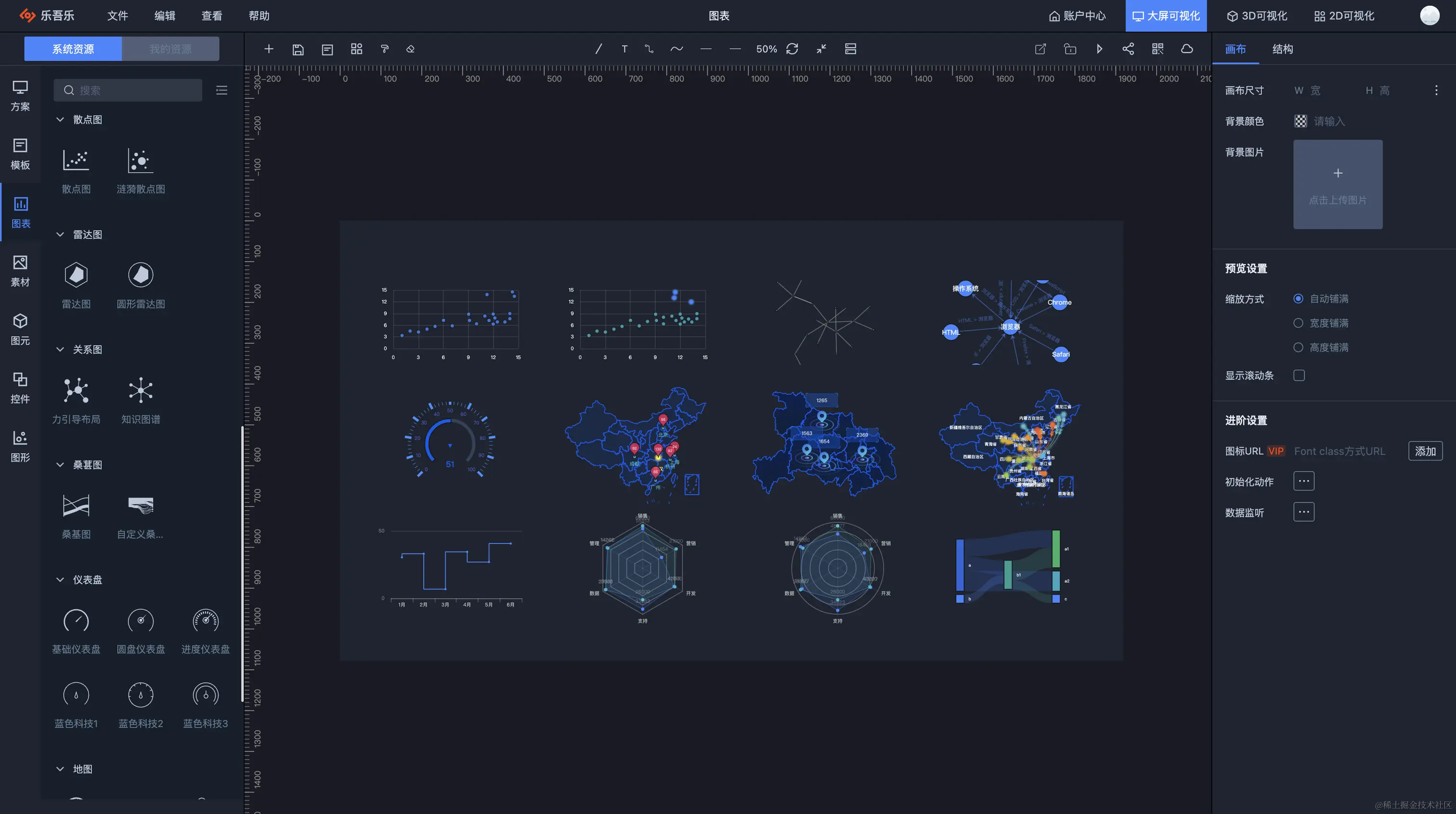Image resolution: width=1456 pixels, height=814 pixels.
Task: Select the 素材 sidebar panel icon
Action: coord(20,270)
